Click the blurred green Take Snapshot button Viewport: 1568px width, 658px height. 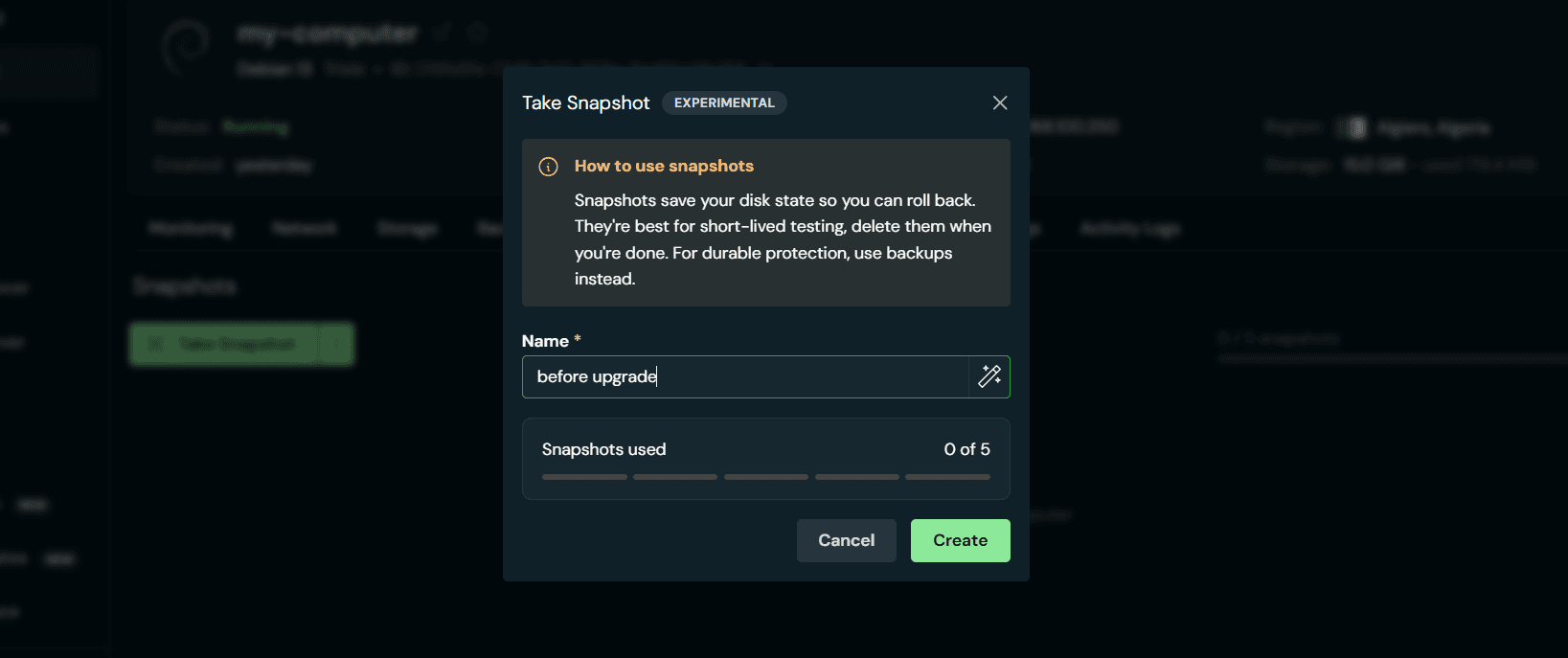(x=224, y=344)
